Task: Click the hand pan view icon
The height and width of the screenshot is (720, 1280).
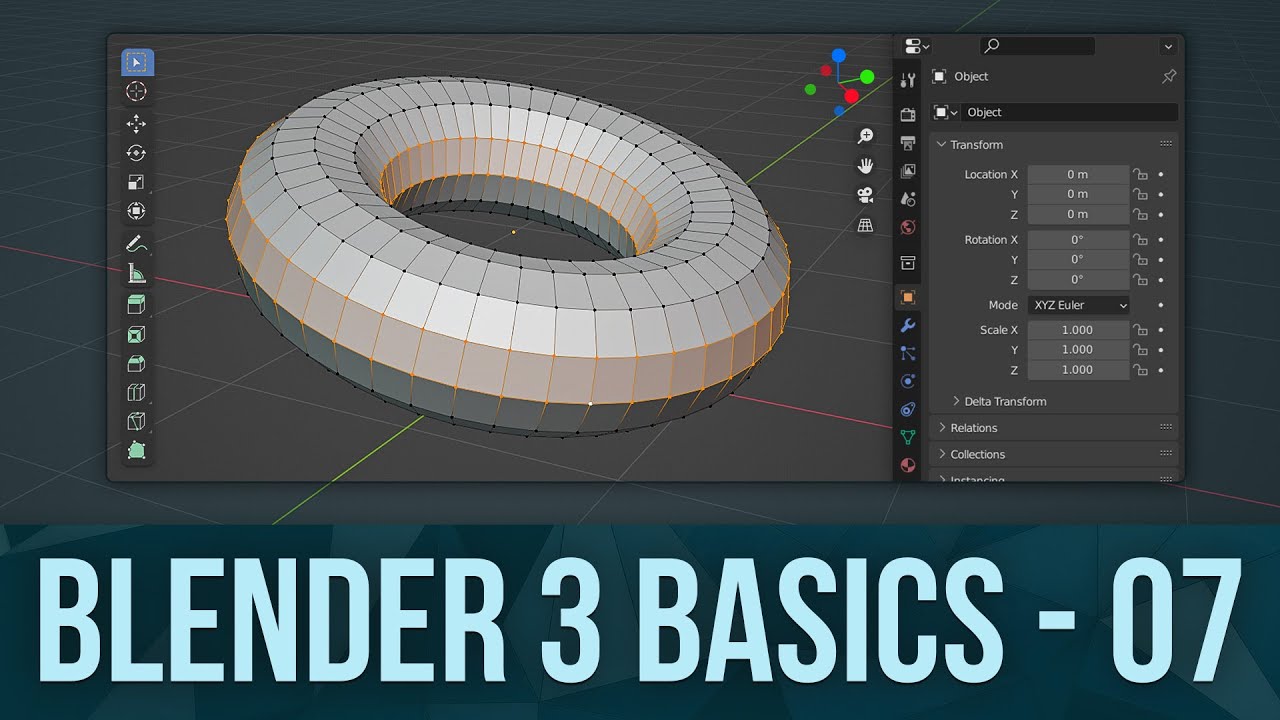Action: pos(866,165)
